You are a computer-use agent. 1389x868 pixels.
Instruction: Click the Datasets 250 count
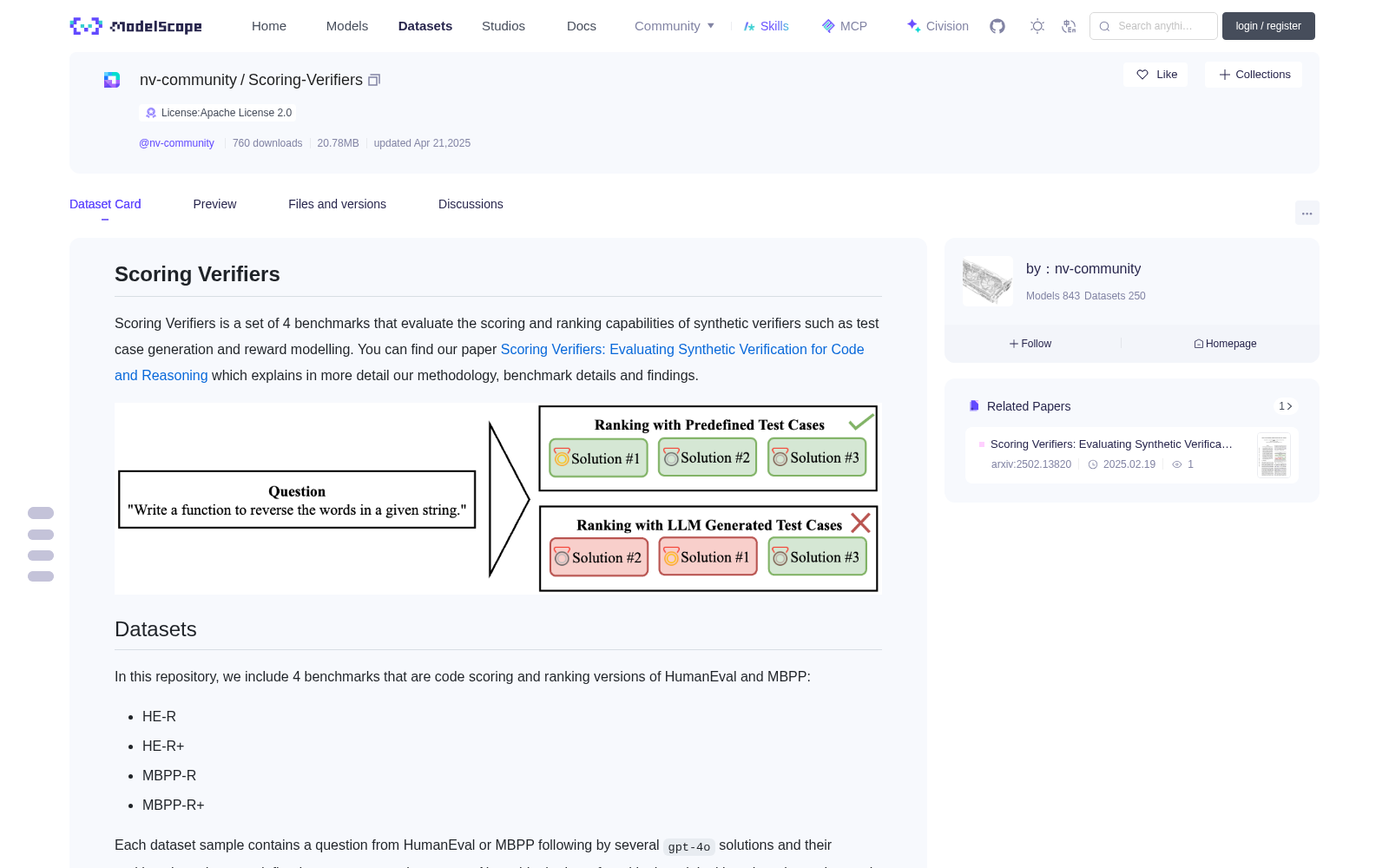pos(1115,296)
